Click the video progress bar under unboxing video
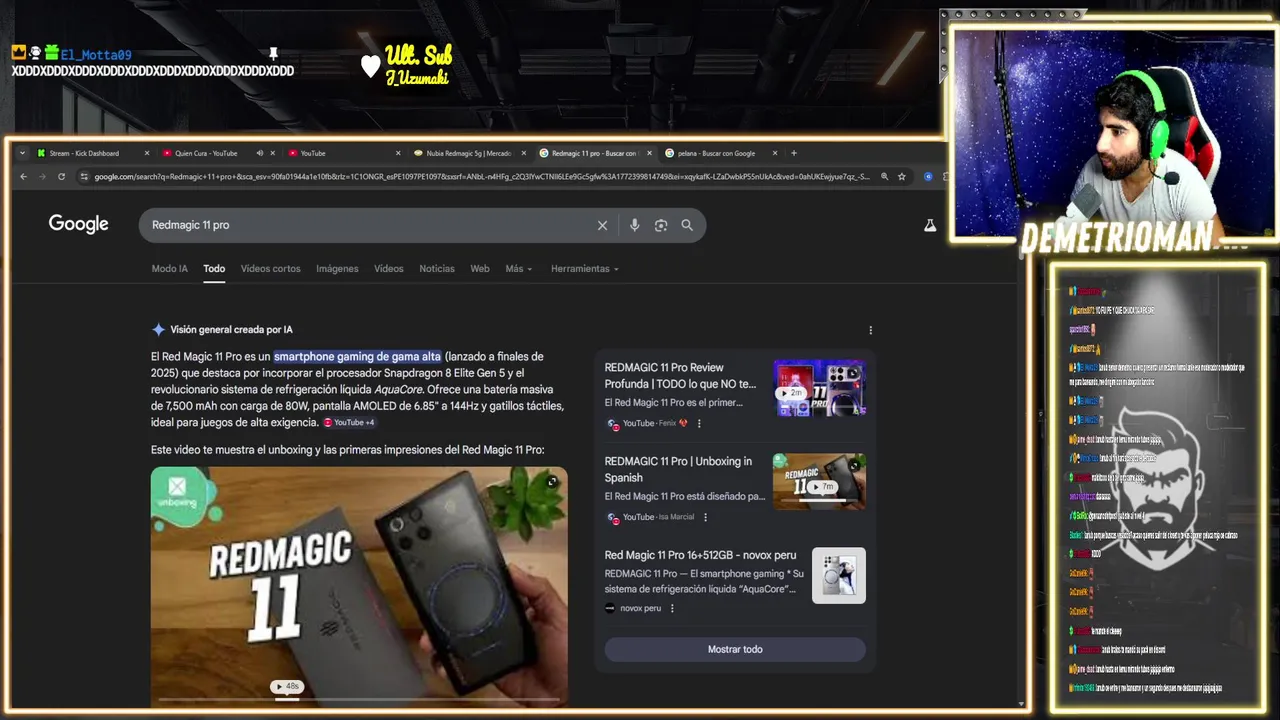This screenshot has width=1280, height=720. click(359, 698)
